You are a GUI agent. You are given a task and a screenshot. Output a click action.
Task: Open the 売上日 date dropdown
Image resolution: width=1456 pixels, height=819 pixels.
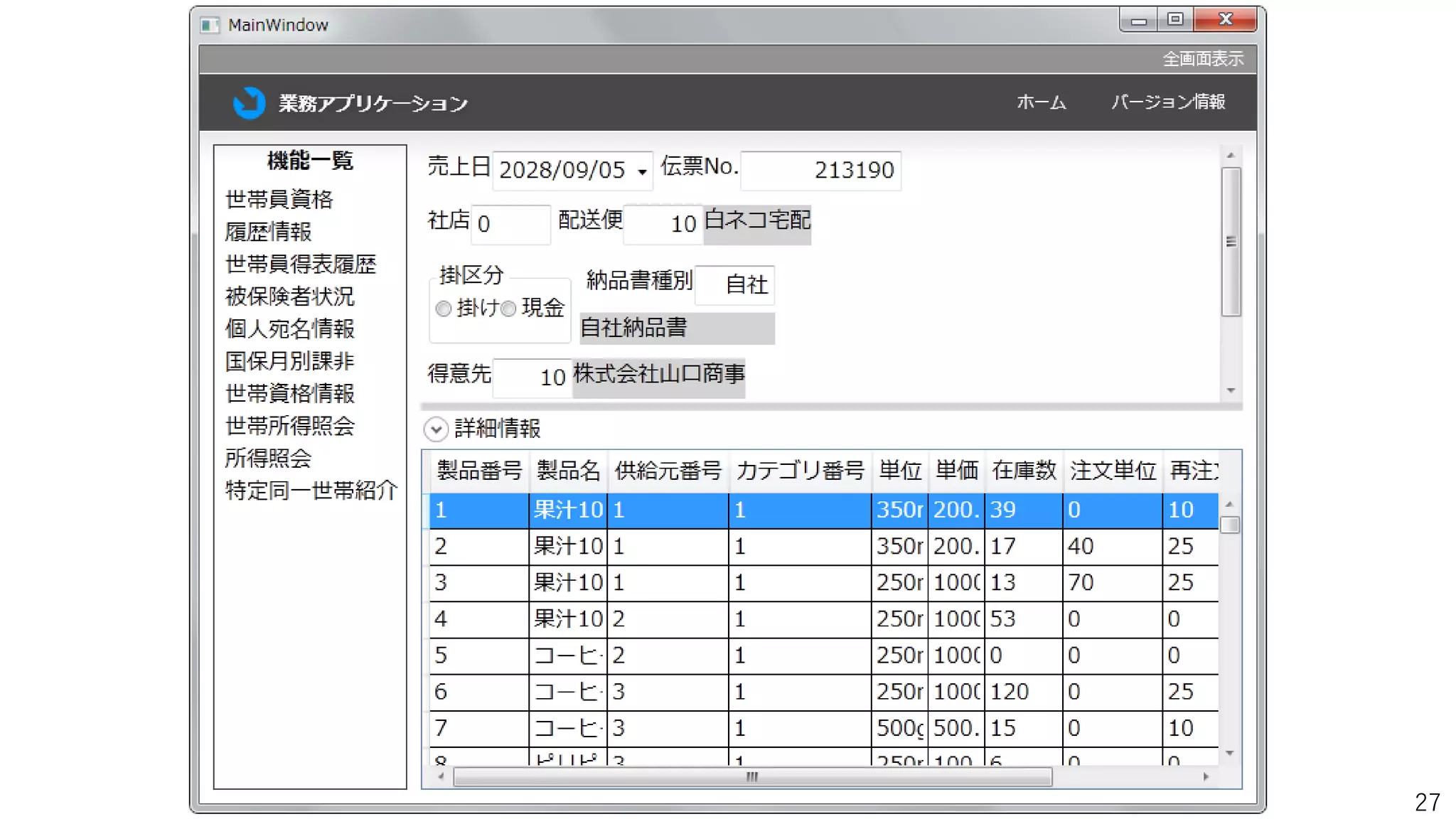[642, 171]
